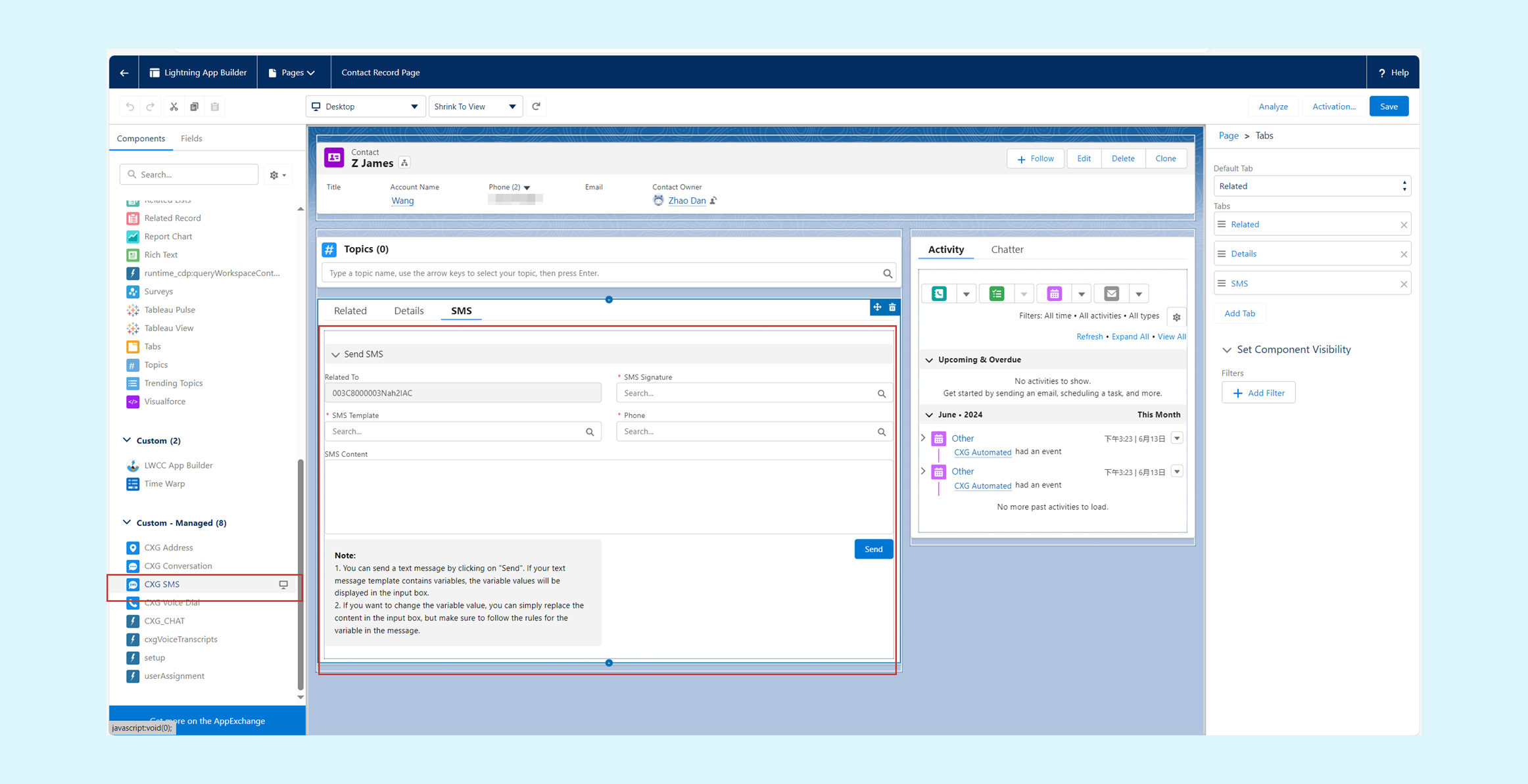Click the new task activity icon
This screenshot has height=784, width=1528.
pos(997,294)
